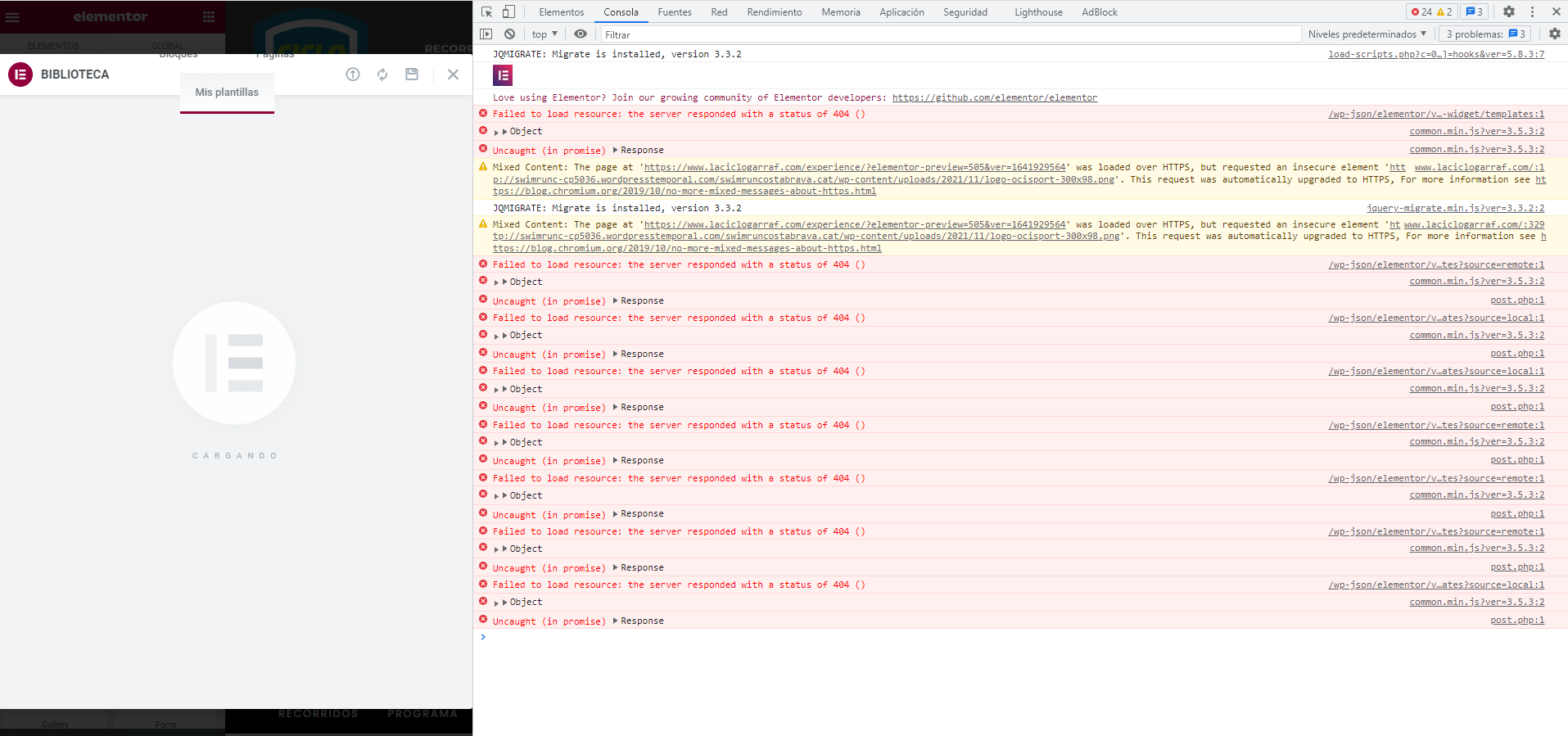Open the Rendimiento tab
This screenshot has width=1568, height=736.
click(x=775, y=12)
